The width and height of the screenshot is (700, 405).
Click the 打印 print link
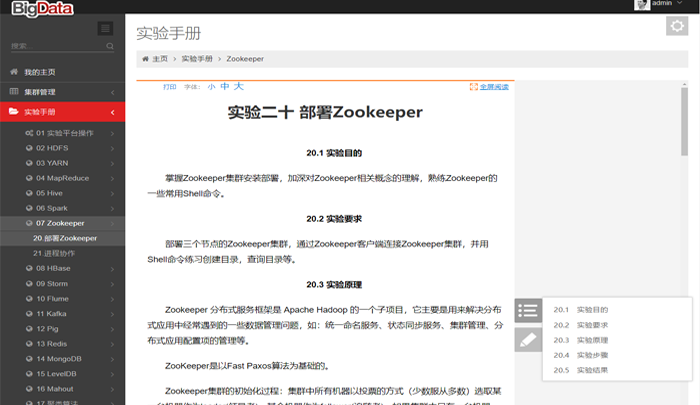(170, 88)
